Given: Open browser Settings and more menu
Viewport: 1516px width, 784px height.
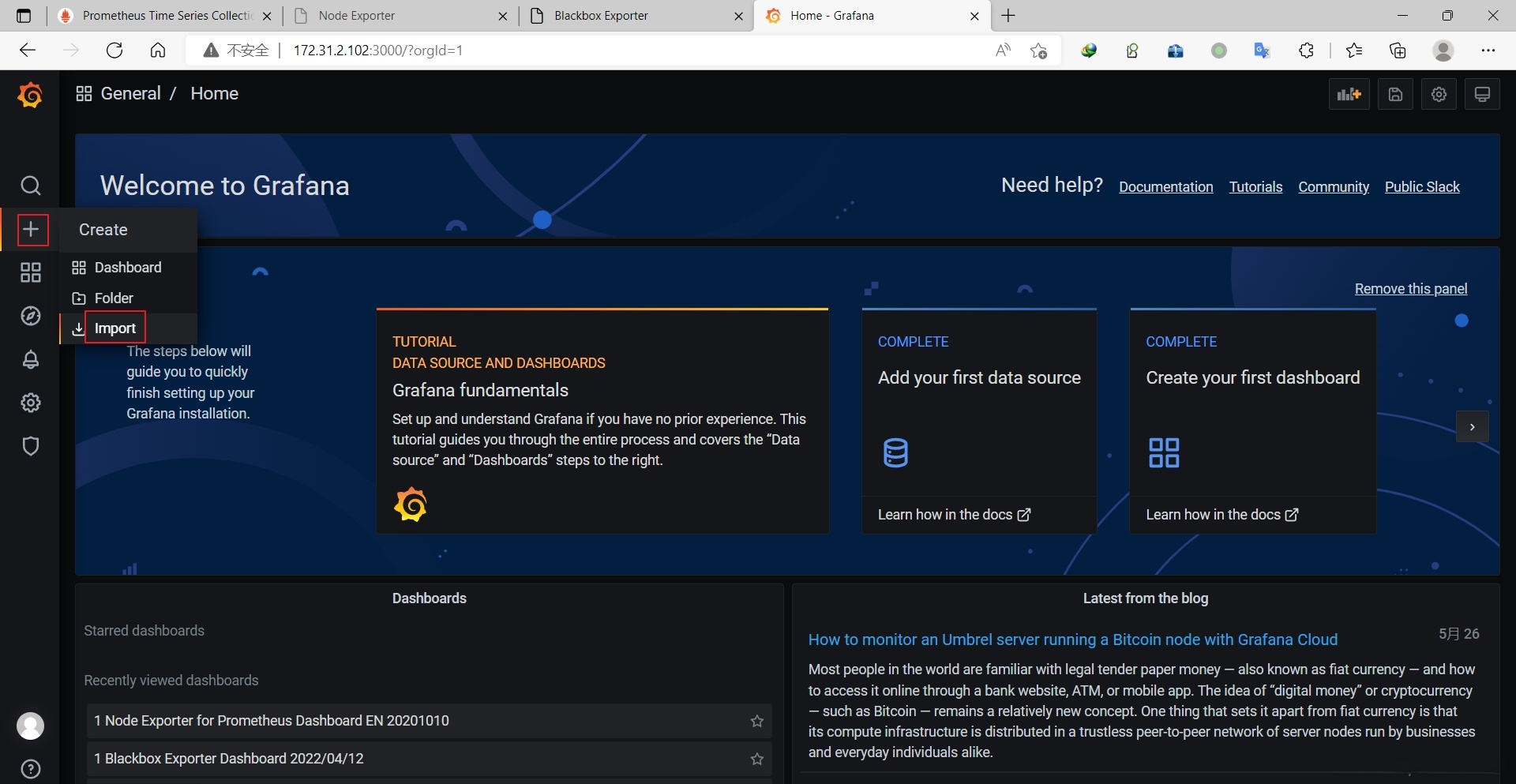Looking at the screenshot, I should pyautogui.click(x=1488, y=51).
